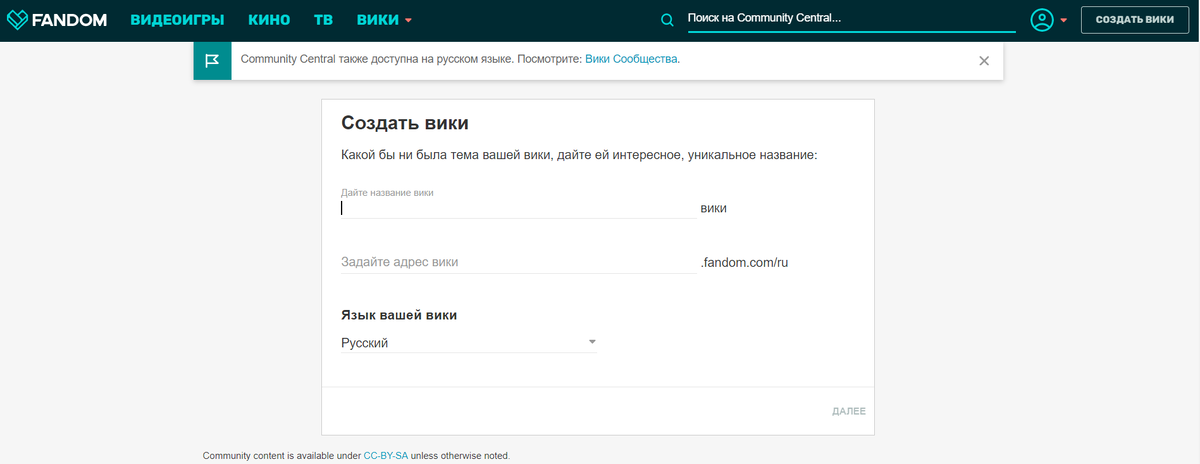Expand the ВИКИ dropdown menu

(x=385, y=20)
